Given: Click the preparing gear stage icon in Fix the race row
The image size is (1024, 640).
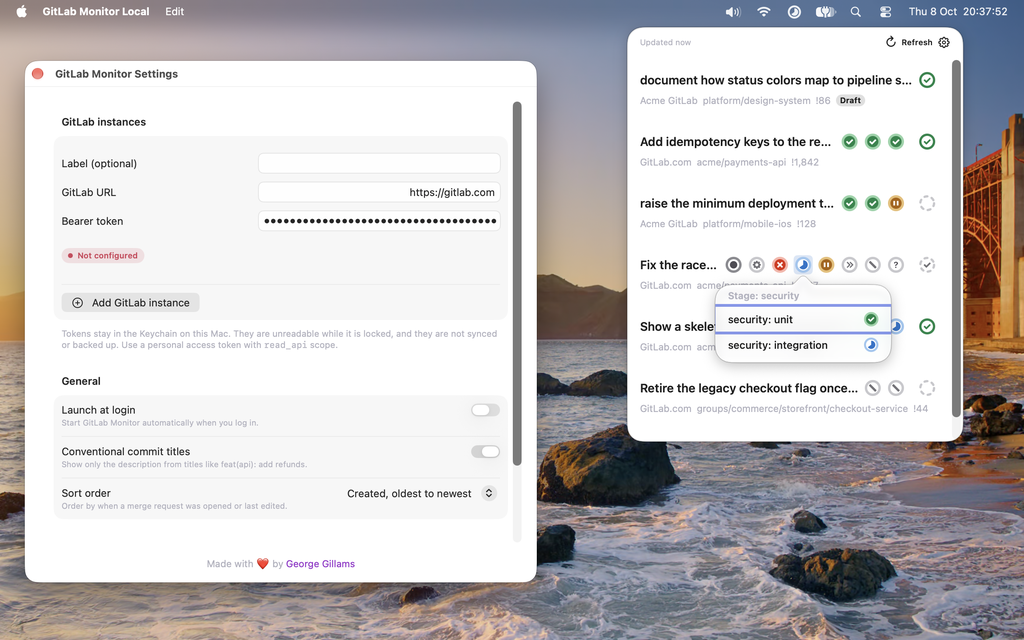Looking at the screenshot, I should 756,264.
